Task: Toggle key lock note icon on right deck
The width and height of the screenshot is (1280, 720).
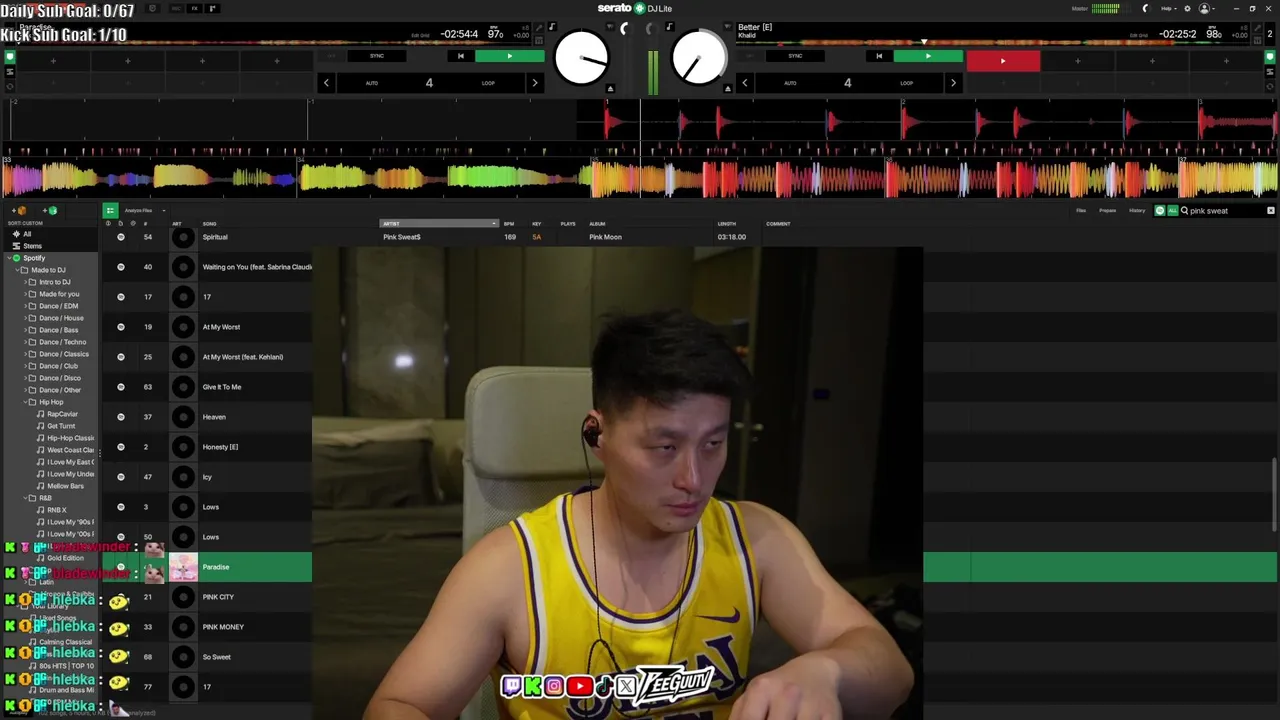Action: 669,27
